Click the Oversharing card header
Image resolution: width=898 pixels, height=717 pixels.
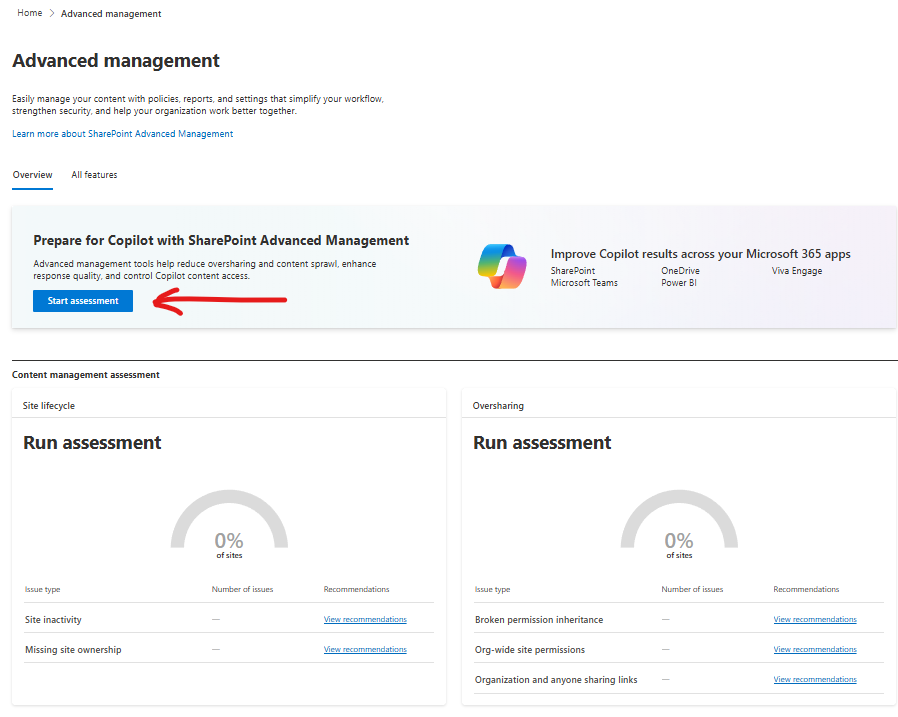tap(498, 406)
